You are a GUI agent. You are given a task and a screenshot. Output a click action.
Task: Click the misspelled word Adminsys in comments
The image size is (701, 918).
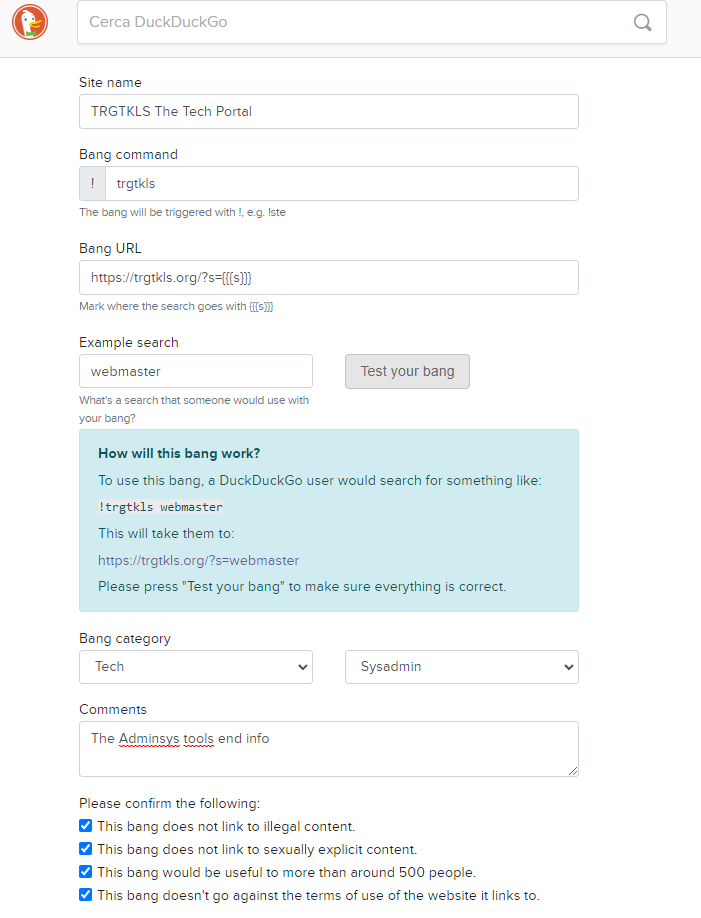pyautogui.click(x=149, y=739)
